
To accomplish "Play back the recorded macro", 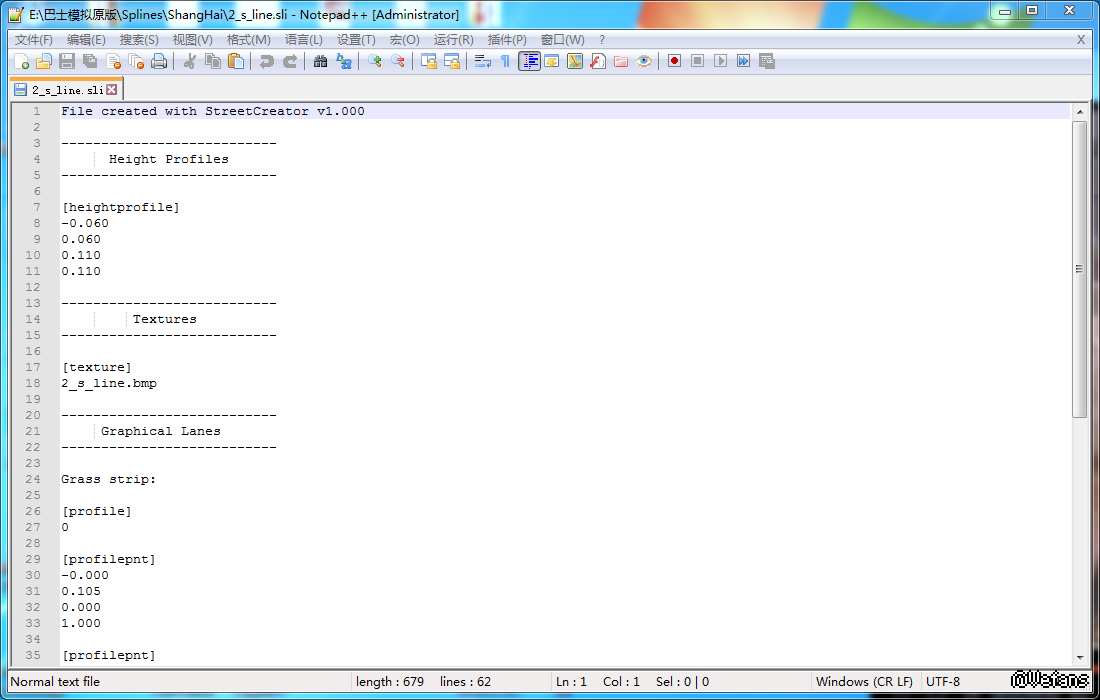I will pyautogui.click(x=720, y=61).
